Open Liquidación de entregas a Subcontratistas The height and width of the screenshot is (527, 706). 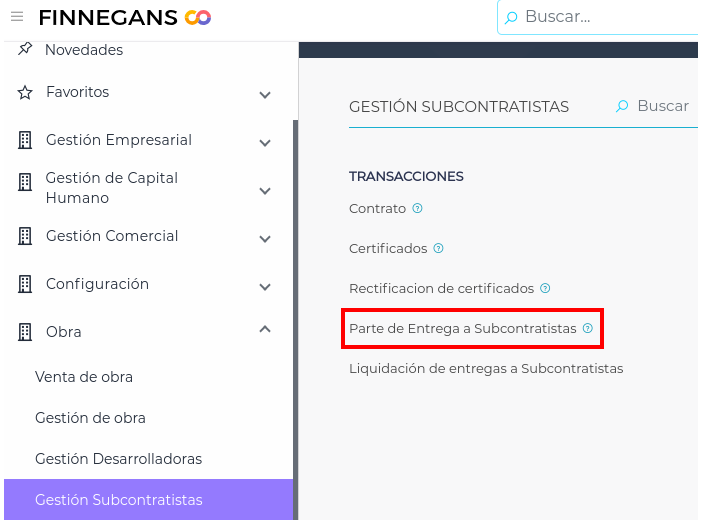[x=486, y=368]
